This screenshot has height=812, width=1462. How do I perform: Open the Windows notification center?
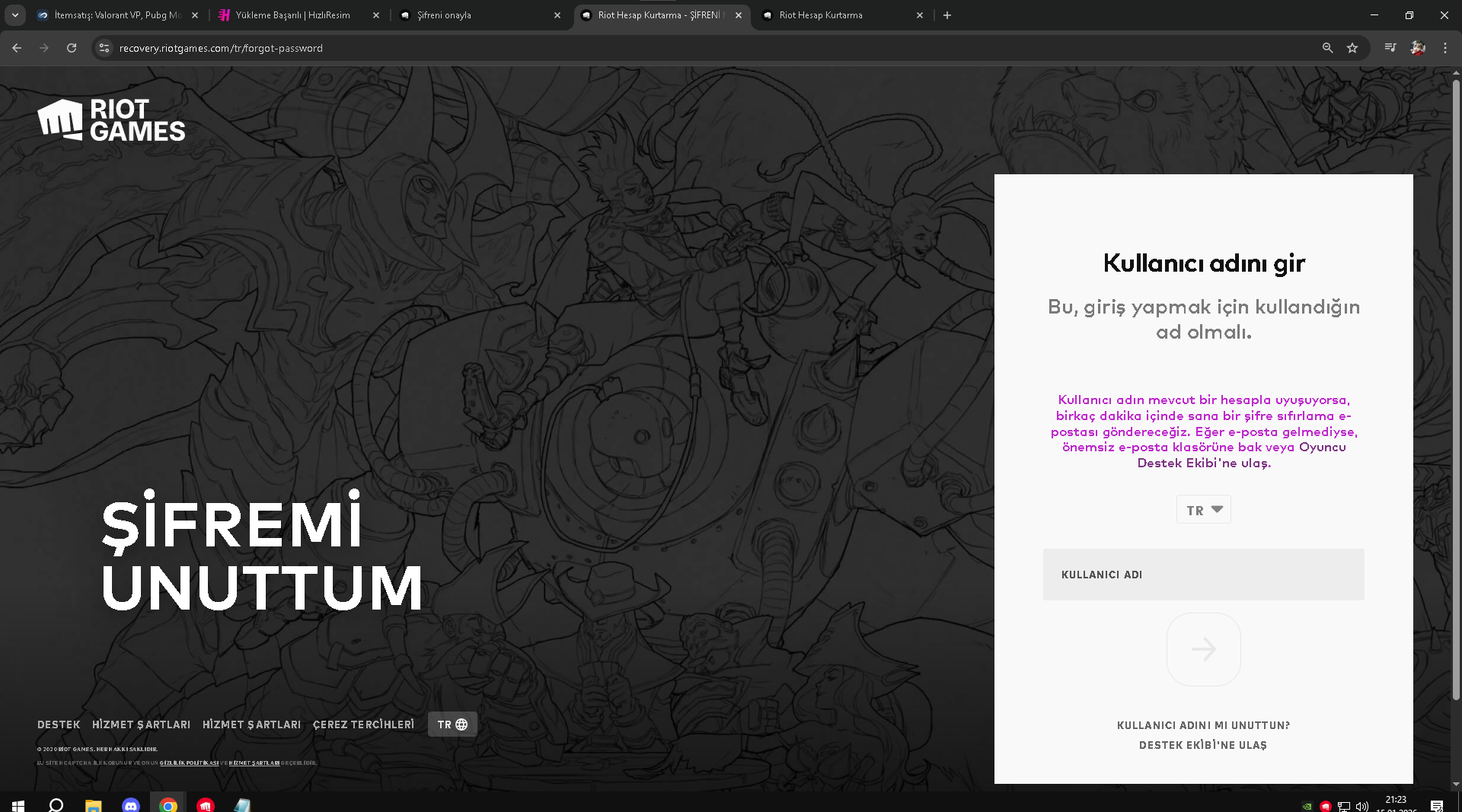1437,806
